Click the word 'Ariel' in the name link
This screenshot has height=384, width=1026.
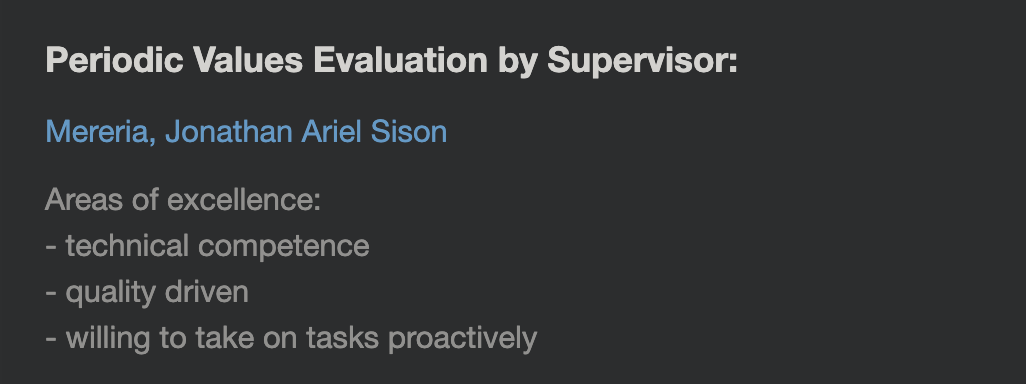(x=331, y=132)
